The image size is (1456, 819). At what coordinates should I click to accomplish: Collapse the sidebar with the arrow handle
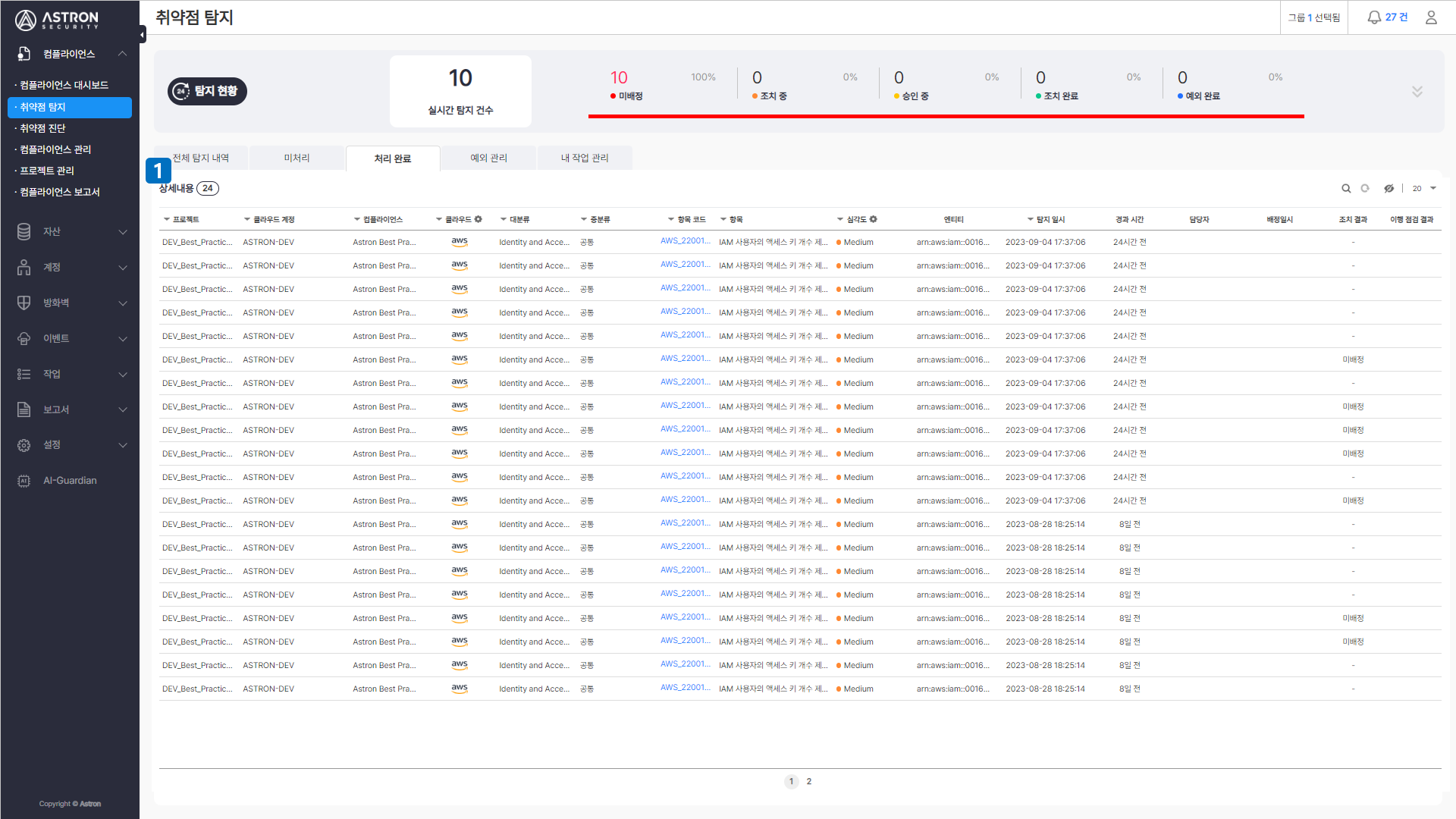[x=143, y=35]
